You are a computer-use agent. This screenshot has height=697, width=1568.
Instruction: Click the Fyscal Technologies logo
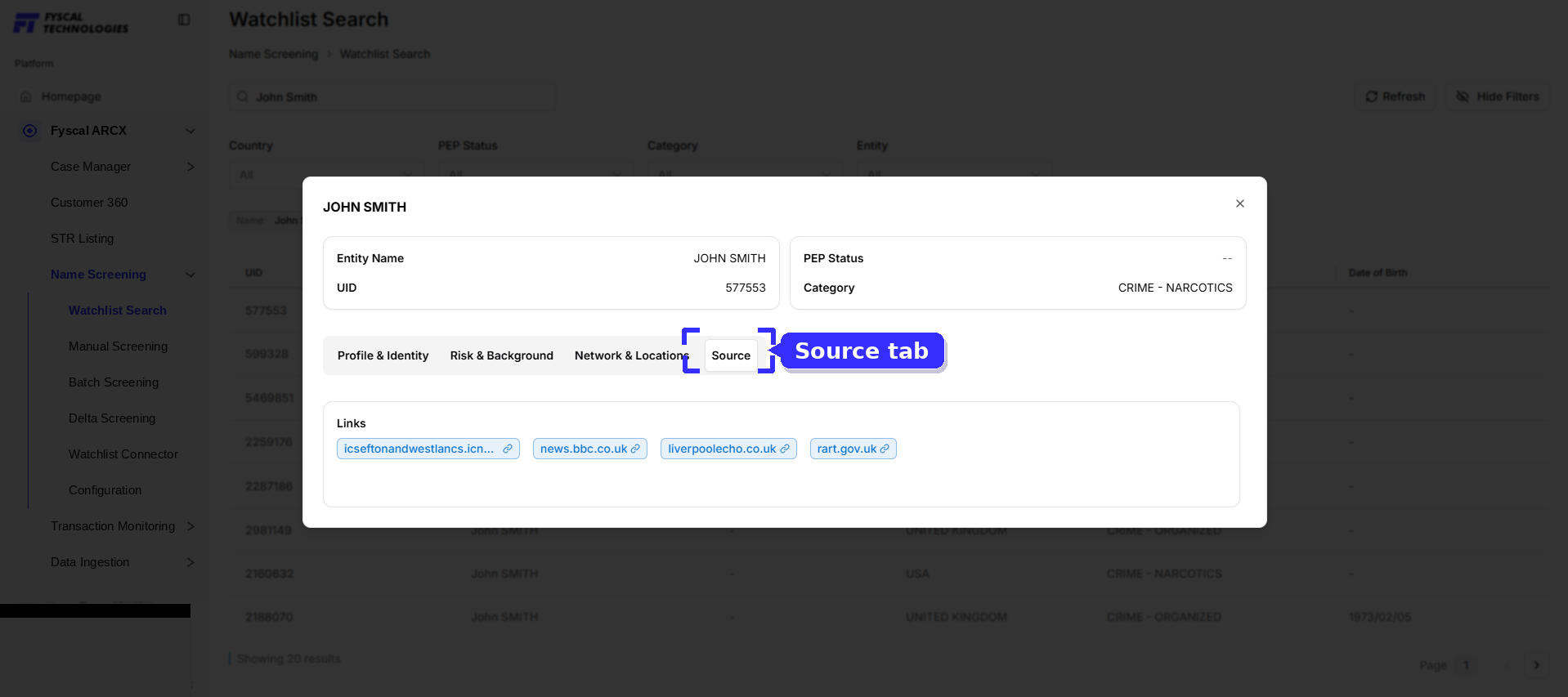71,23
